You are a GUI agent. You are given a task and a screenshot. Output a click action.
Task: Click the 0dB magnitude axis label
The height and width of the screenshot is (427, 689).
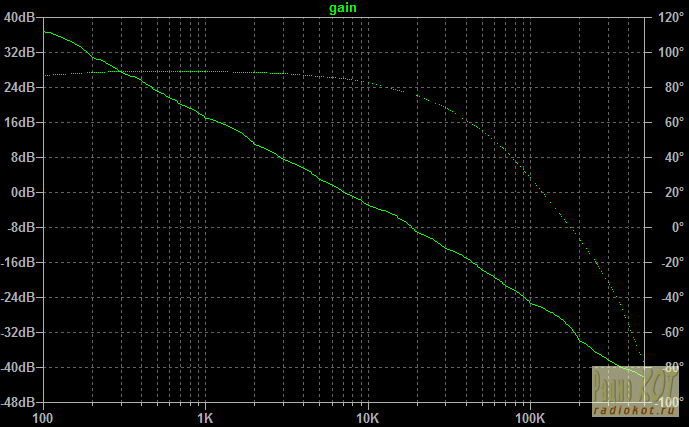coord(25,192)
